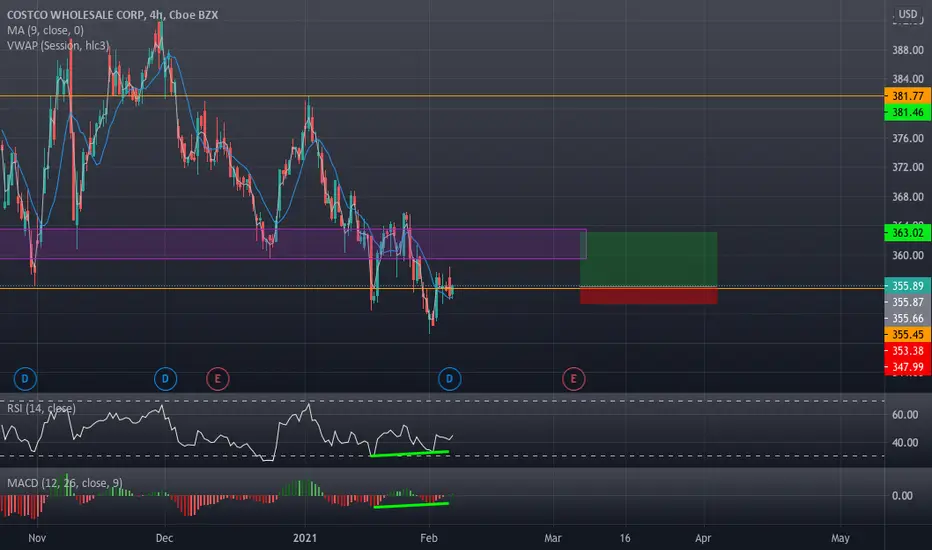Click the May label on time axis
The width and height of the screenshot is (932, 550).
click(x=840, y=538)
